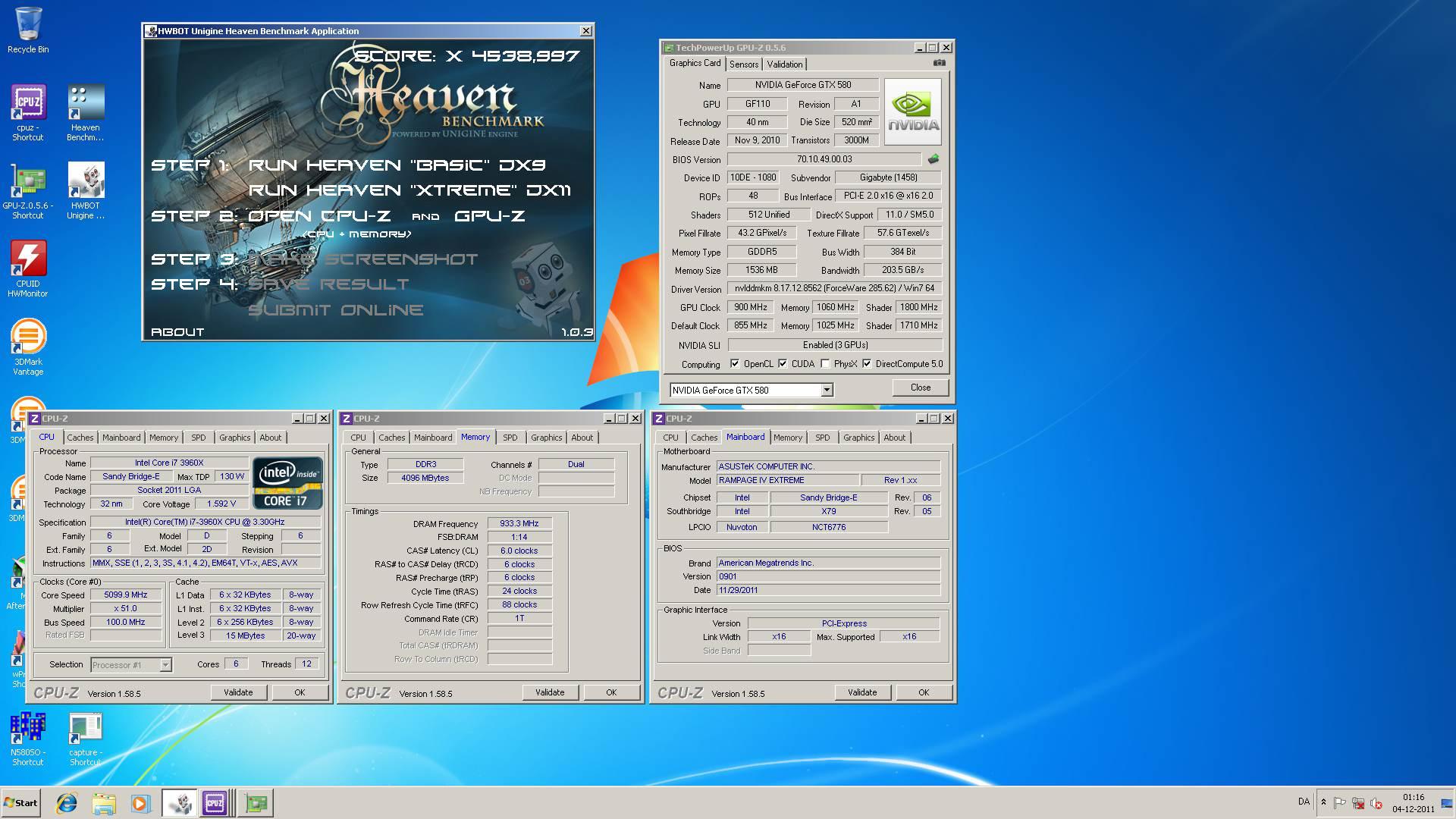Click the Make Screenshot step in HWBOT

click(362, 259)
